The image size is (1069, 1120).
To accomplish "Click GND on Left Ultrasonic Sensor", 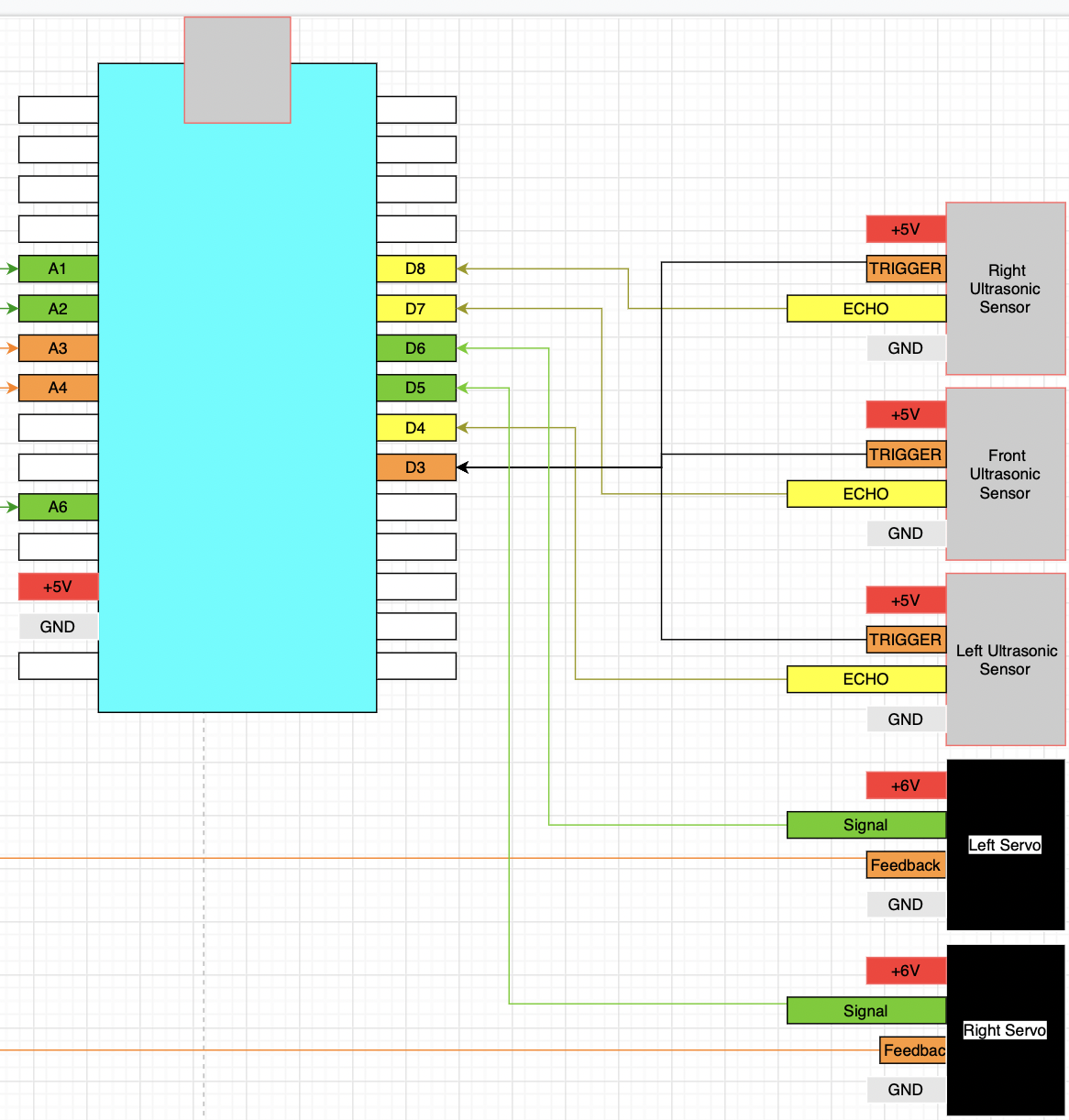I will [906, 719].
